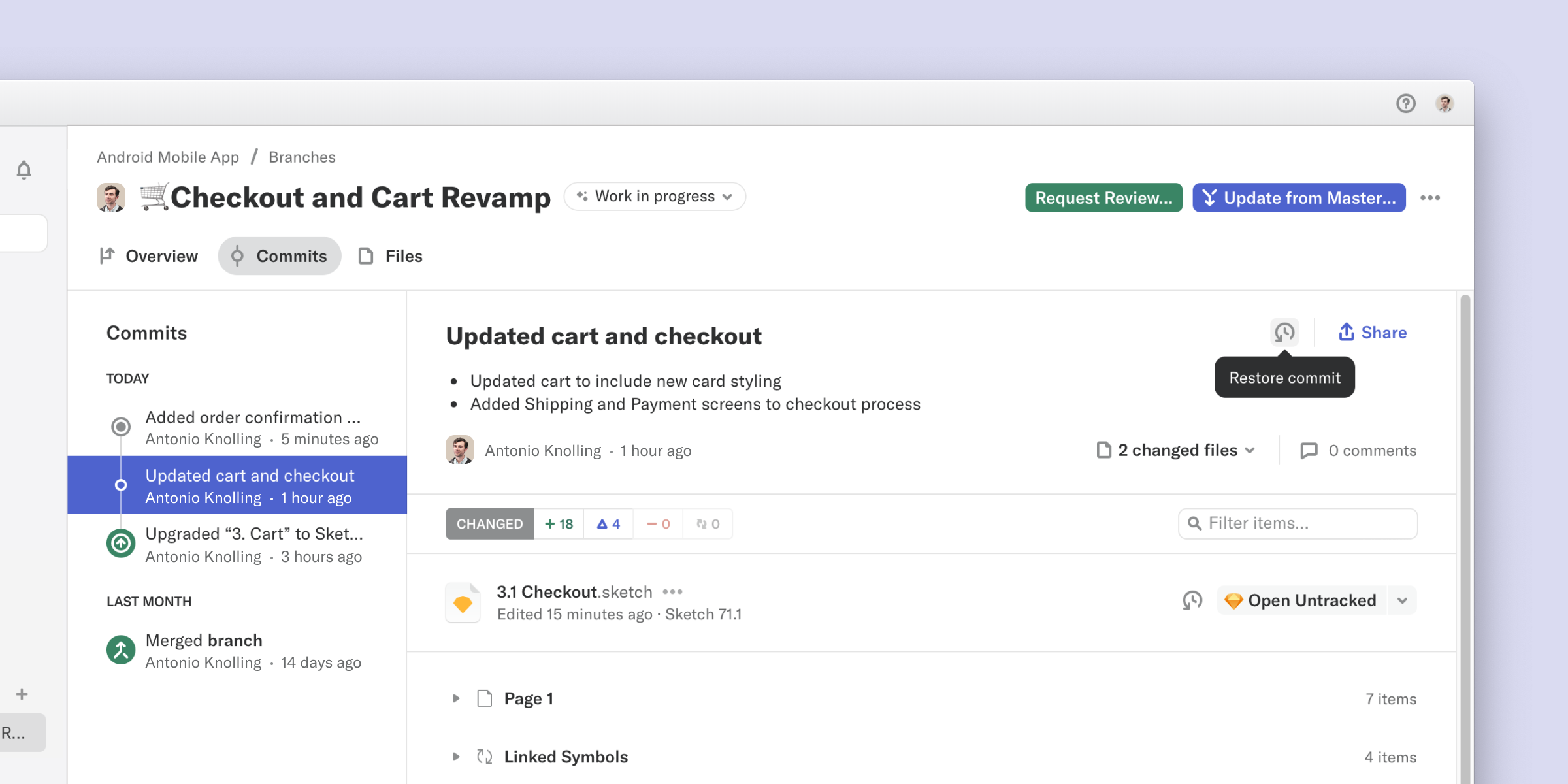Click Antonio Knolling avatar in commit details

pyautogui.click(x=460, y=450)
